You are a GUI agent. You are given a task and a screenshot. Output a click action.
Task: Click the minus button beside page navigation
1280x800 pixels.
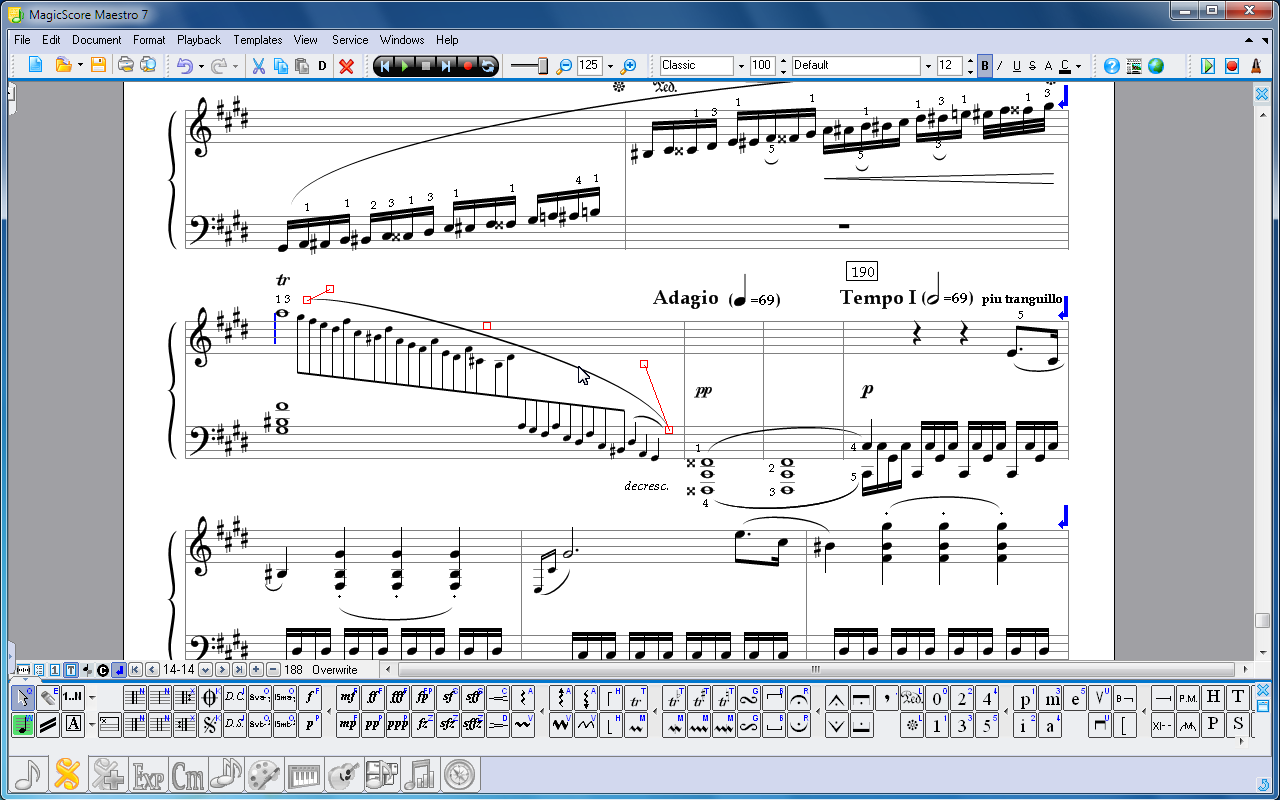273,670
